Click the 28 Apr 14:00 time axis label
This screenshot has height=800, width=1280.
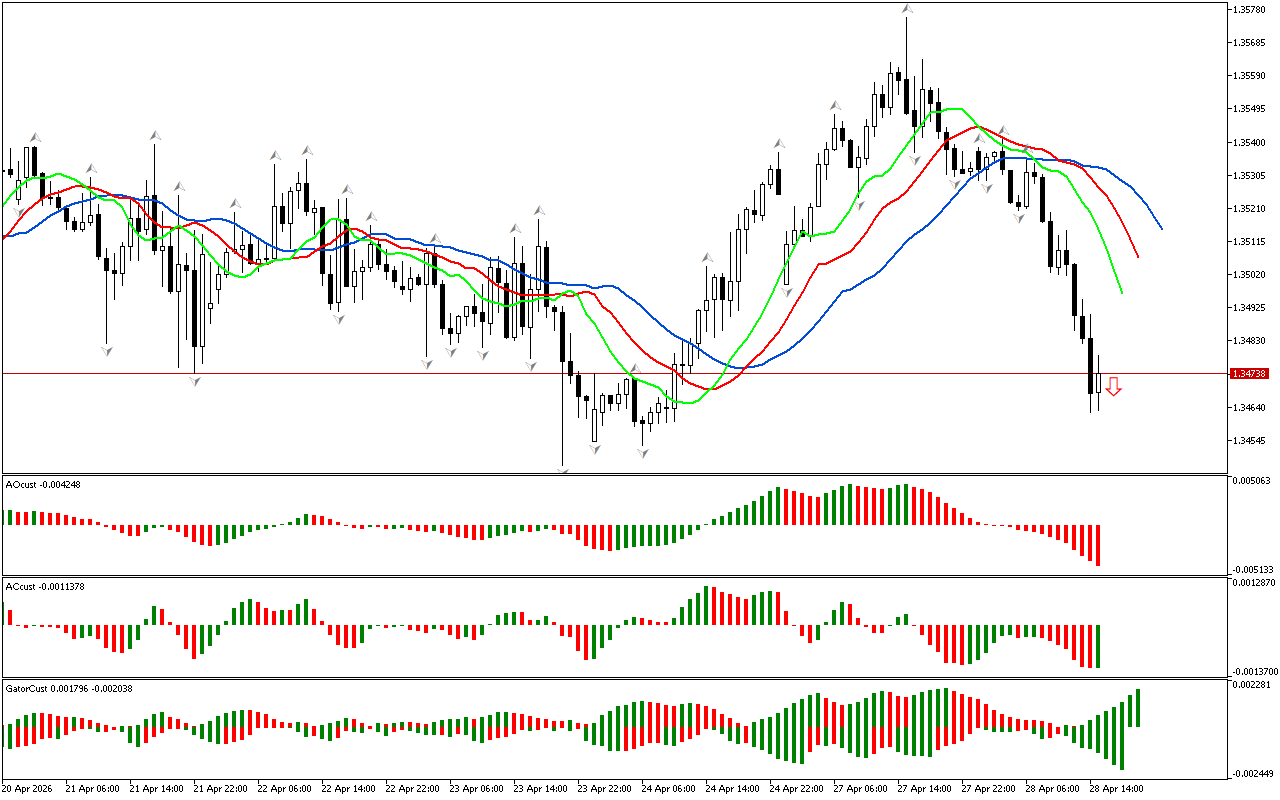(x=1116, y=788)
